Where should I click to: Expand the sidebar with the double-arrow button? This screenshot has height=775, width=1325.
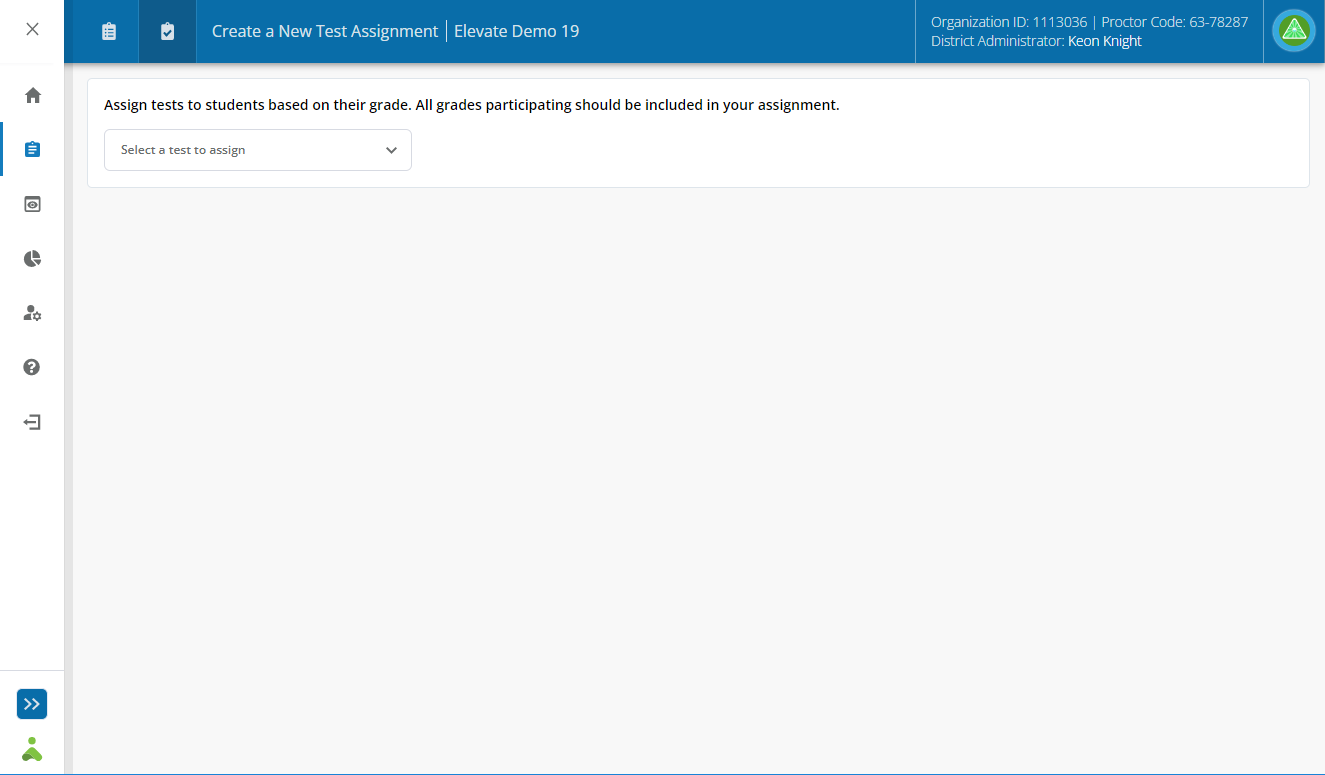[32, 704]
